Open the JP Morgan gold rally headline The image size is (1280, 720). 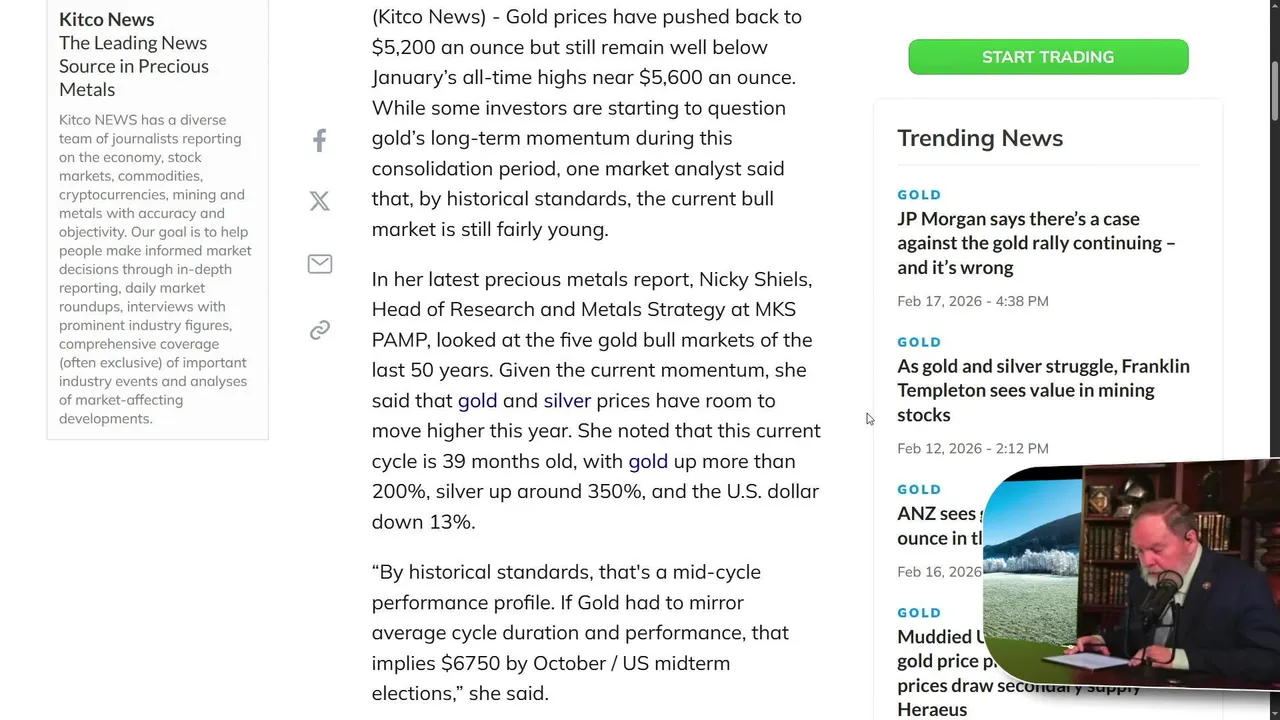1036,243
